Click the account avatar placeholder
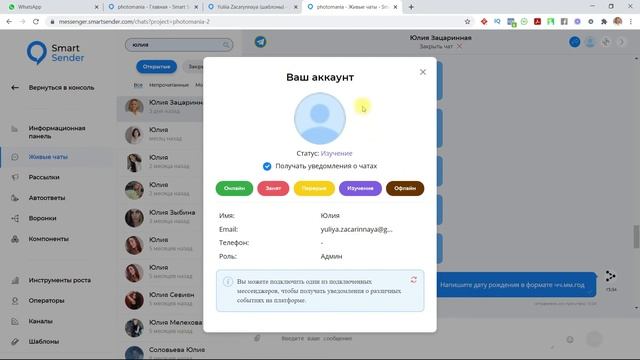 (x=320, y=118)
